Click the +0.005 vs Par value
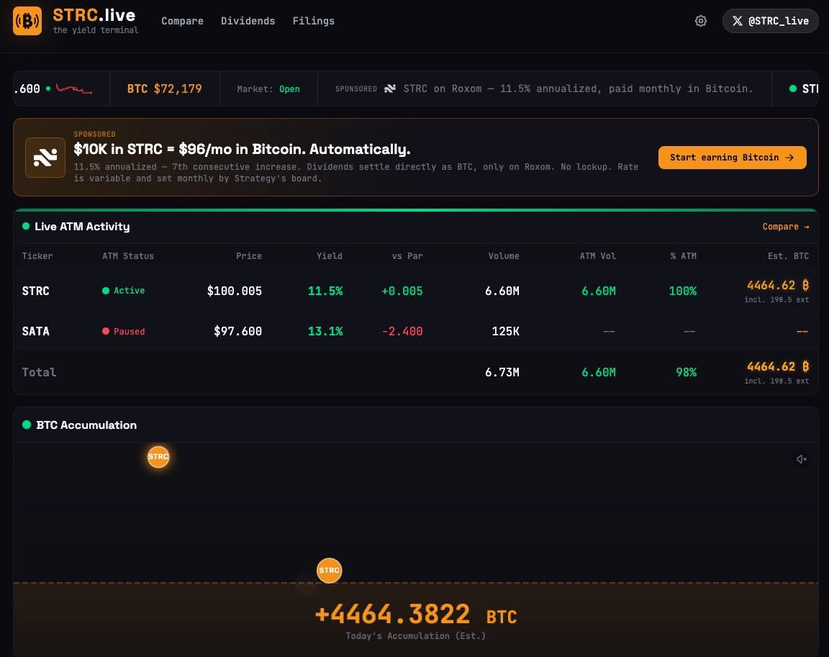The width and height of the screenshot is (829, 657). (x=402, y=291)
